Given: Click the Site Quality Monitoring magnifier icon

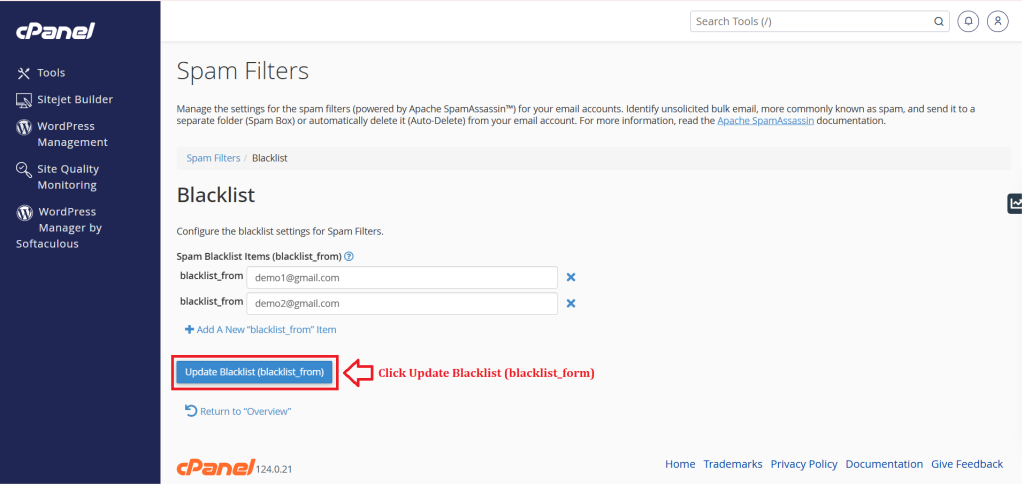Looking at the screenshot, I should click(x=24, y=170).
